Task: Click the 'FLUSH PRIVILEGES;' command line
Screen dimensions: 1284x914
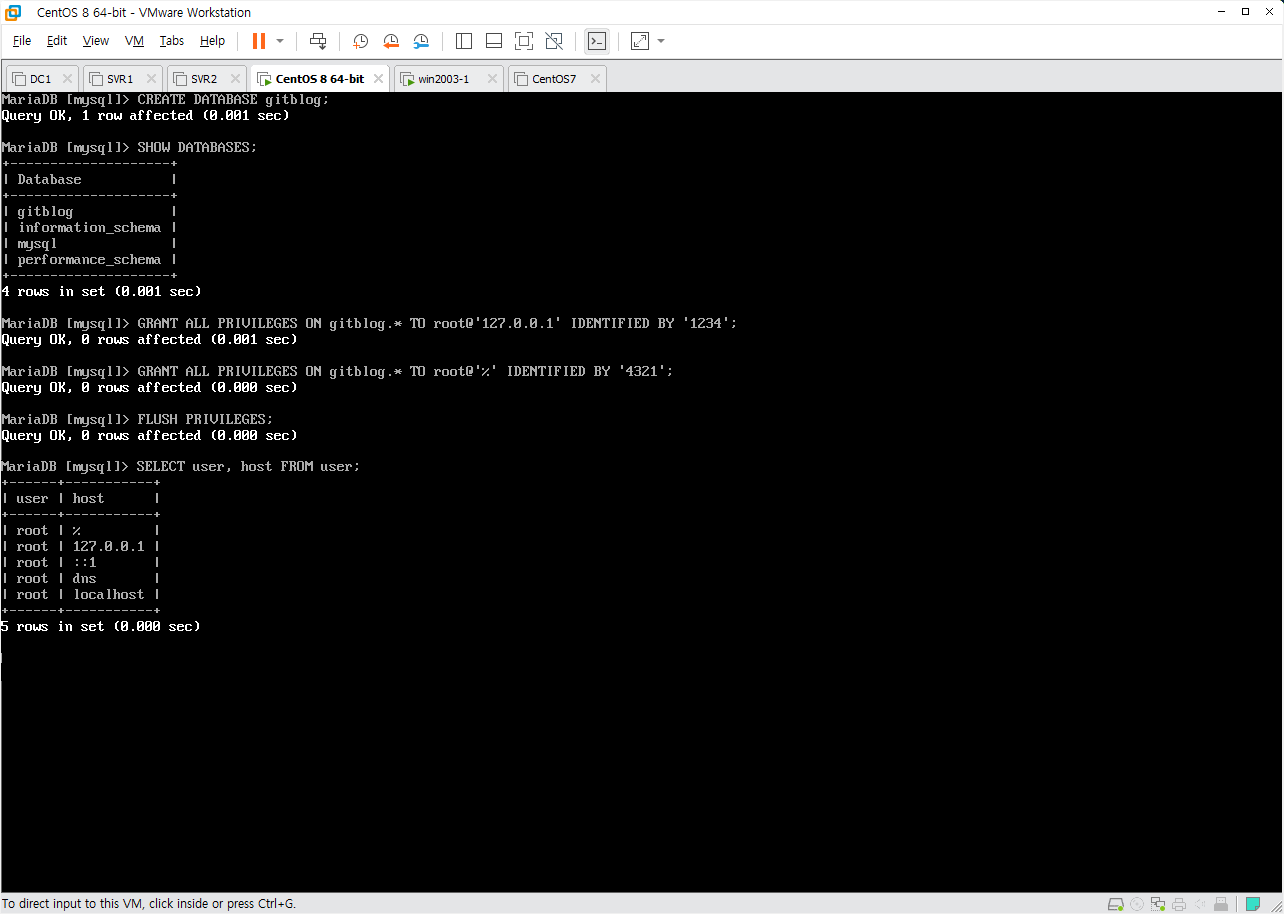Action: click(x=137, y=419)
